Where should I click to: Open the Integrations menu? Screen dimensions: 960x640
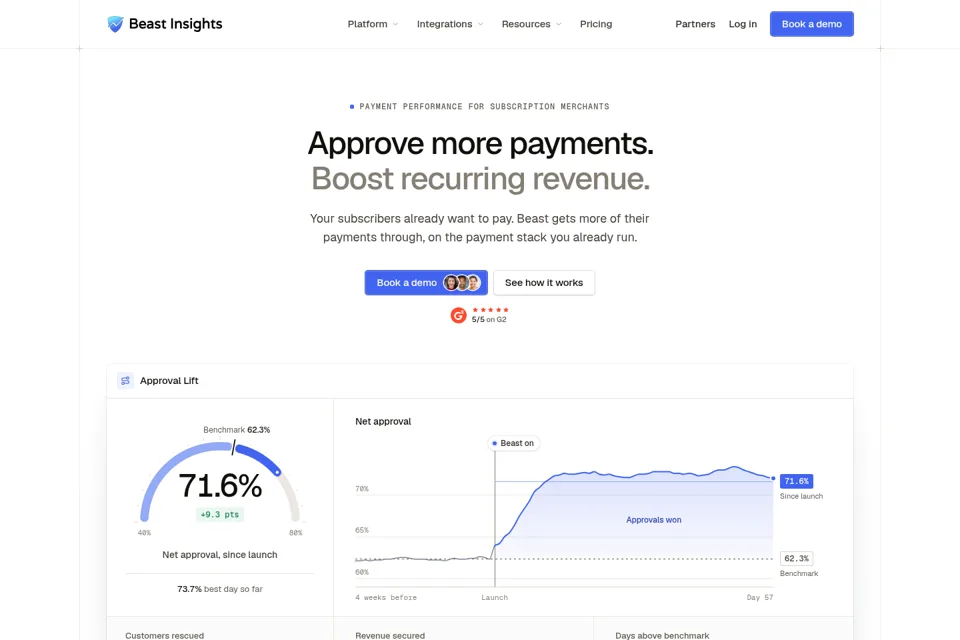pyautogui.click(x=444, y=24)
